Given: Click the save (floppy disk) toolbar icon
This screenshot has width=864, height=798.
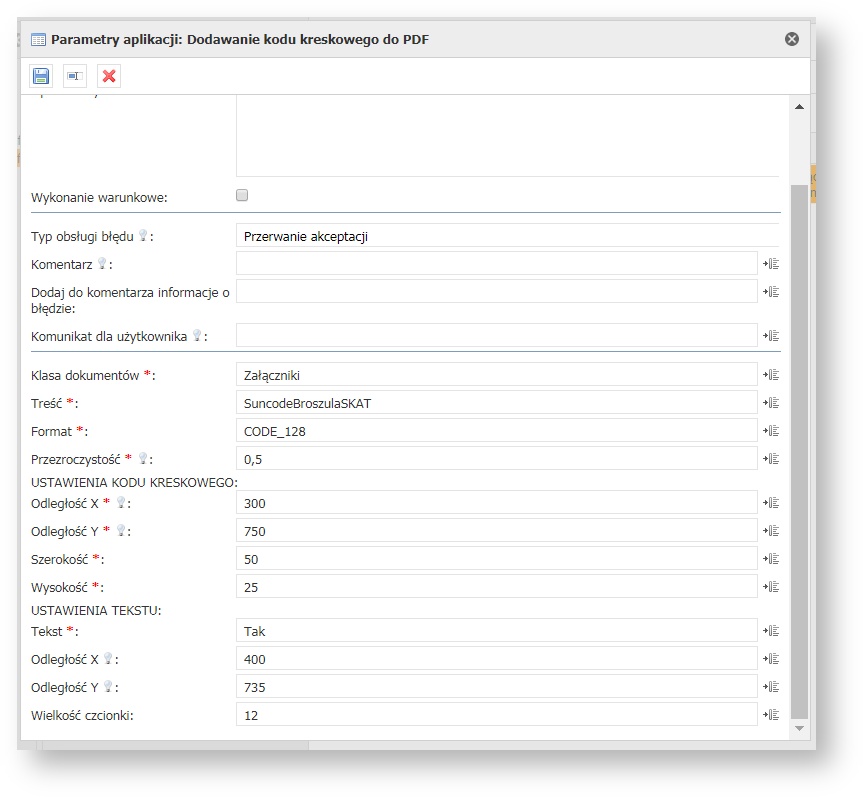Looking at the screenshot, I should (x=41, y=76).
